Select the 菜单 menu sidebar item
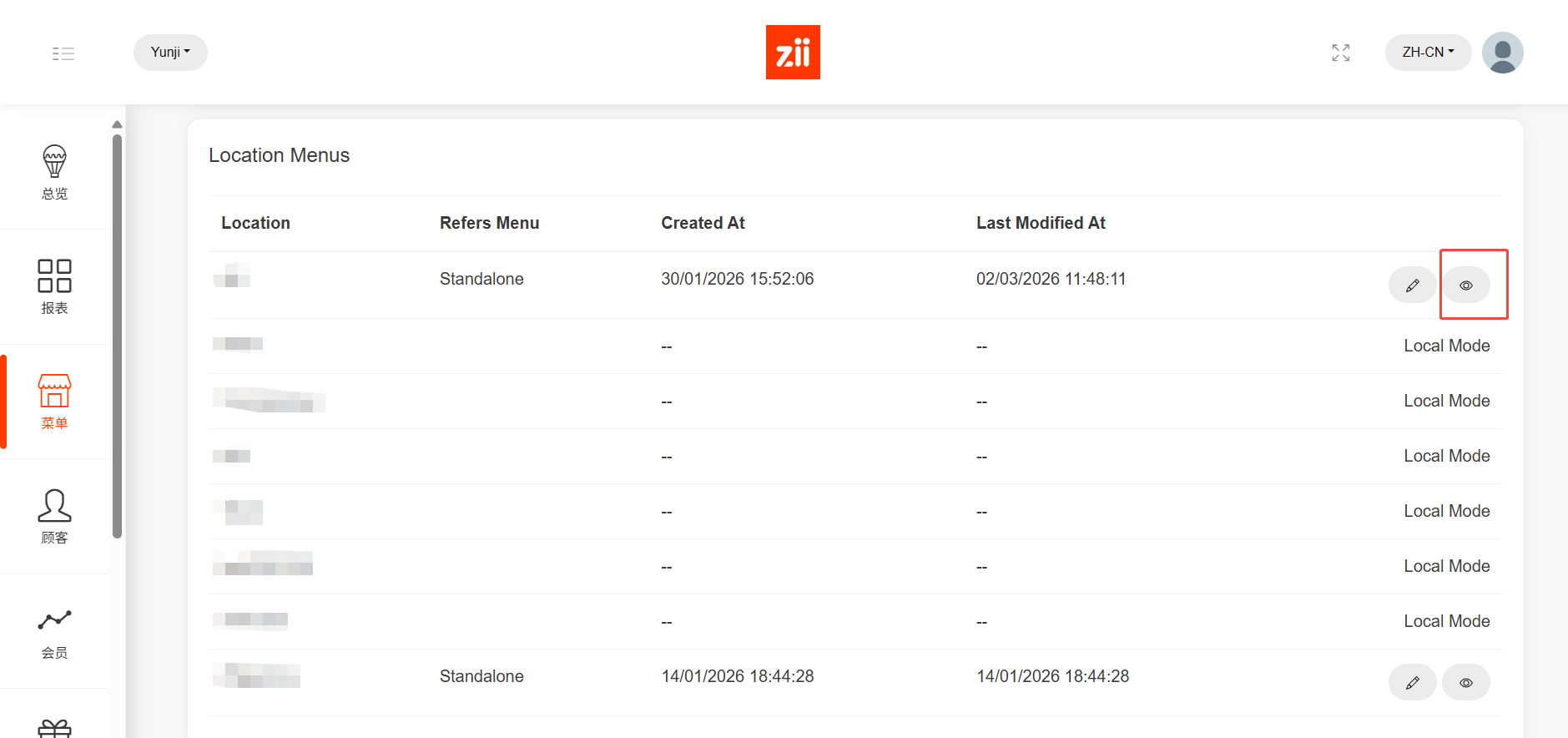 click(55, 402)
